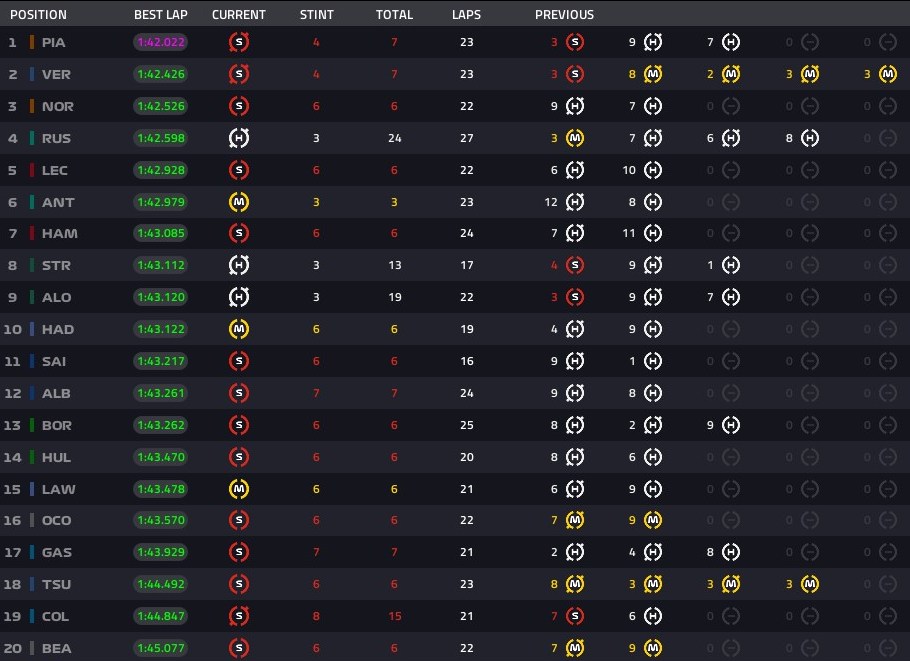Click VER's 1:42.426 best lap badge
910x661 pixels.
[161, 74]
